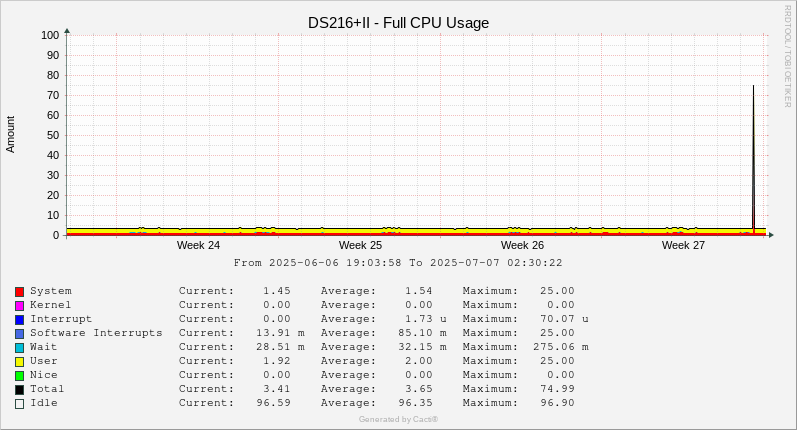The image size is (797, 430).
Task: Click the Interrupt legend label
Action: pos(61,319)
